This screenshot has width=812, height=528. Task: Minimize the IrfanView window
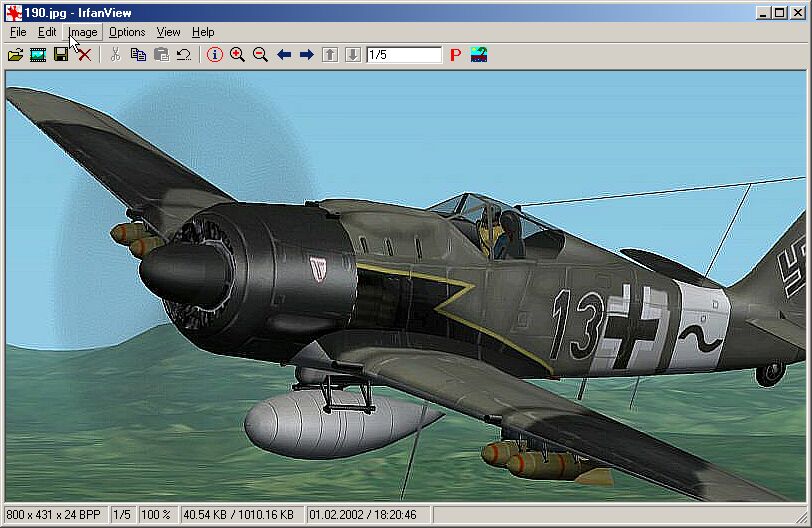(x=762, y=12)
